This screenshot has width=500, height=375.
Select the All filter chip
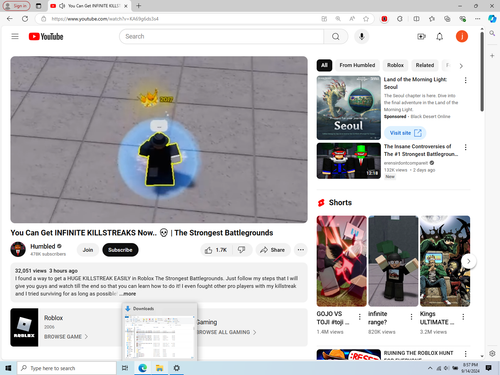point(324,65)
